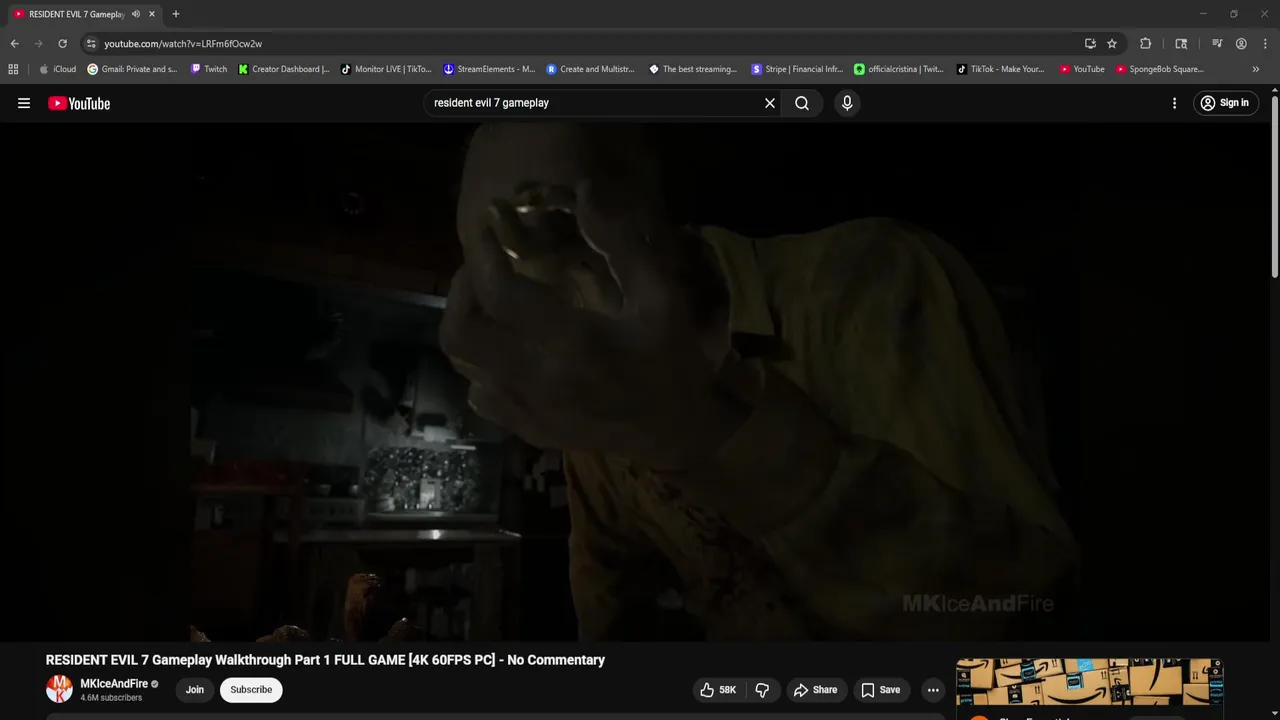
Task: Open a new browser tab
Action: (x=176, y=14)
